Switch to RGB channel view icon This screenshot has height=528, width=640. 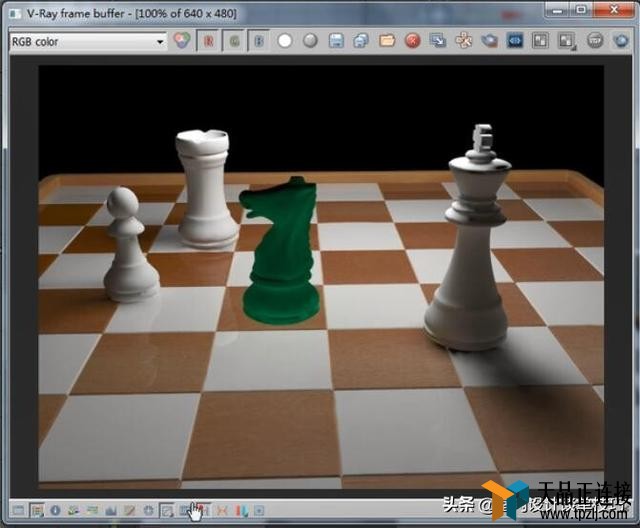click(x=181, y=41)
